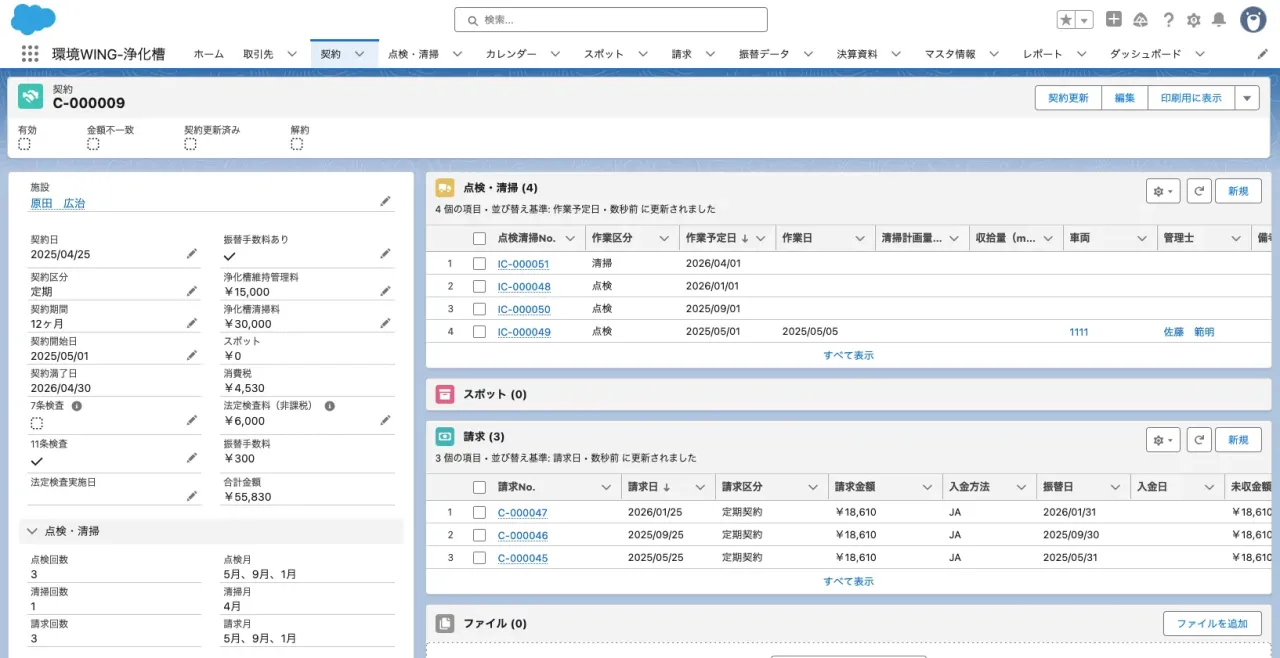
Task: Edit the 法定検査料 pencil icon
Action: 386,420
